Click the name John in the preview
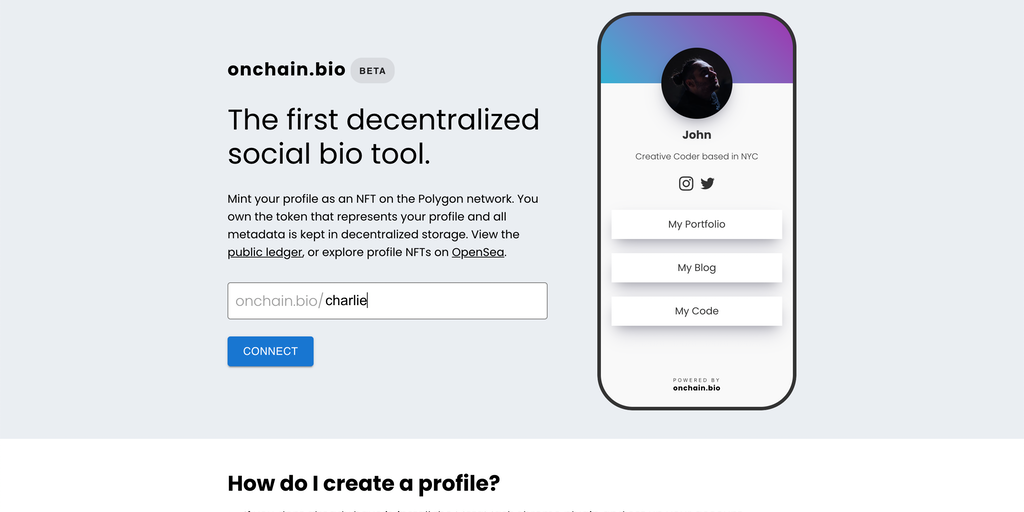1024x512 pixels. coord(697,135)
